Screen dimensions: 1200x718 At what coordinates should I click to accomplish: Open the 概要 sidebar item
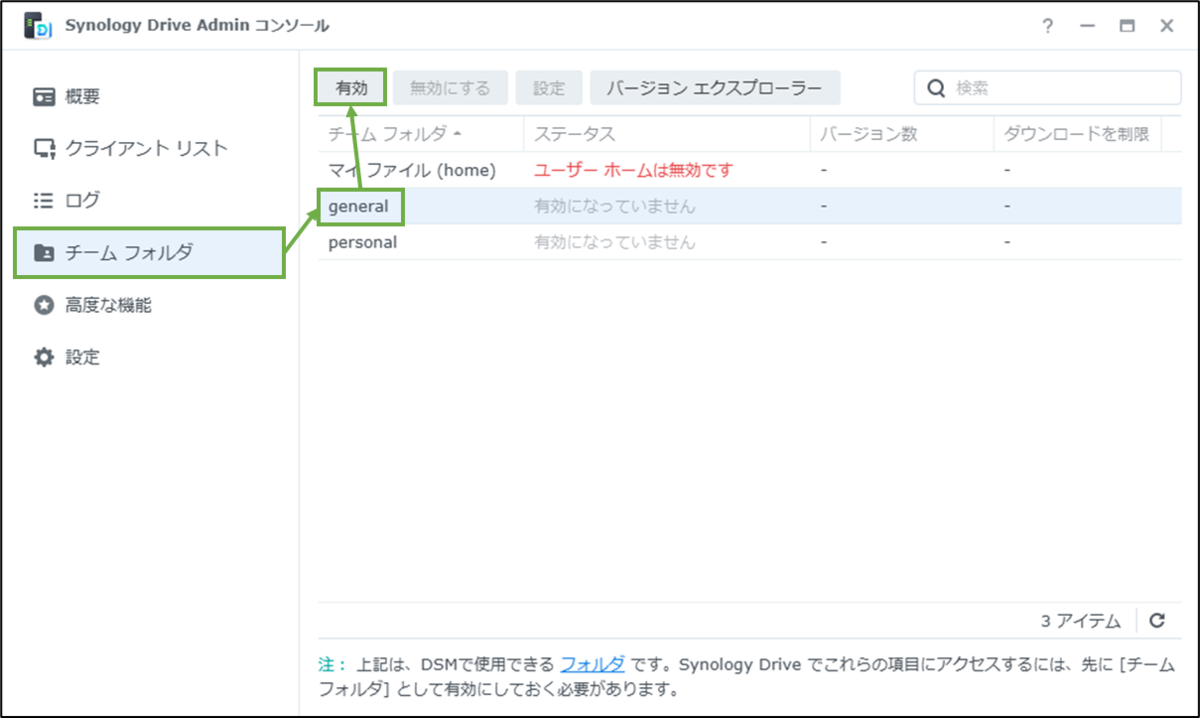[x=150, y=97]
